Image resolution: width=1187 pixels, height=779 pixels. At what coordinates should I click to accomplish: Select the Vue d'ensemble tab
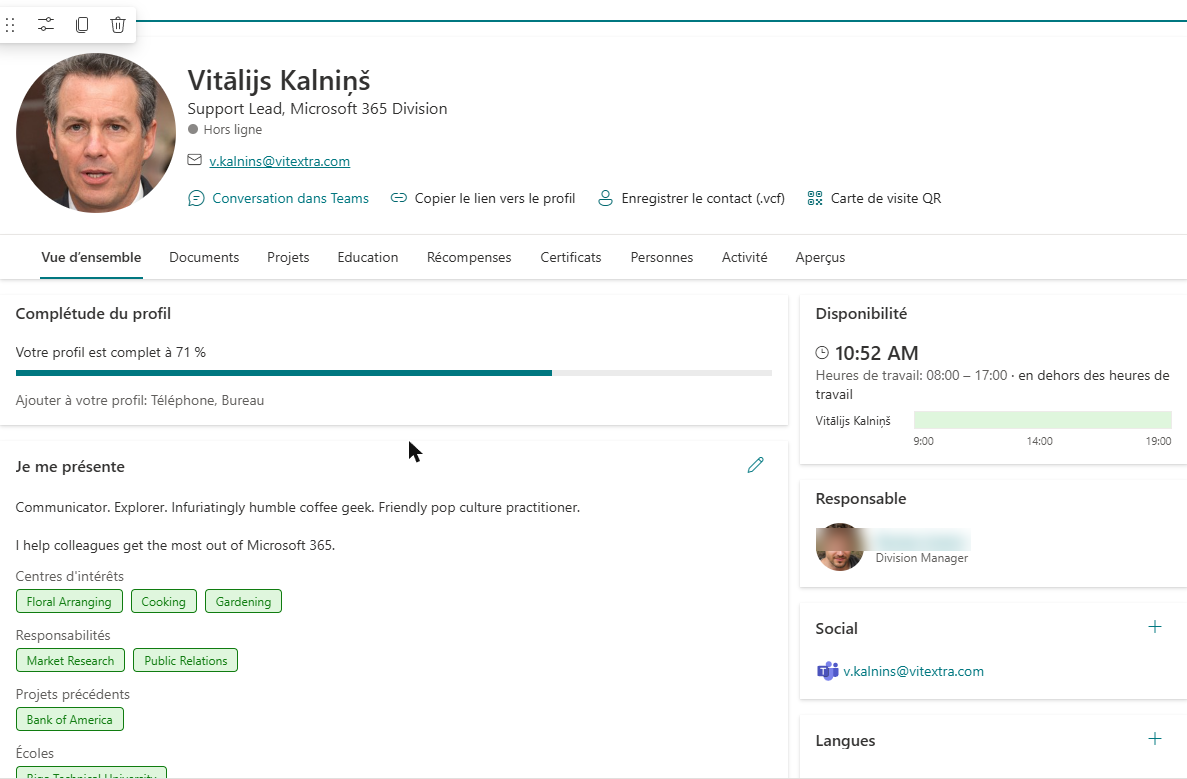[x=91, y=257]
